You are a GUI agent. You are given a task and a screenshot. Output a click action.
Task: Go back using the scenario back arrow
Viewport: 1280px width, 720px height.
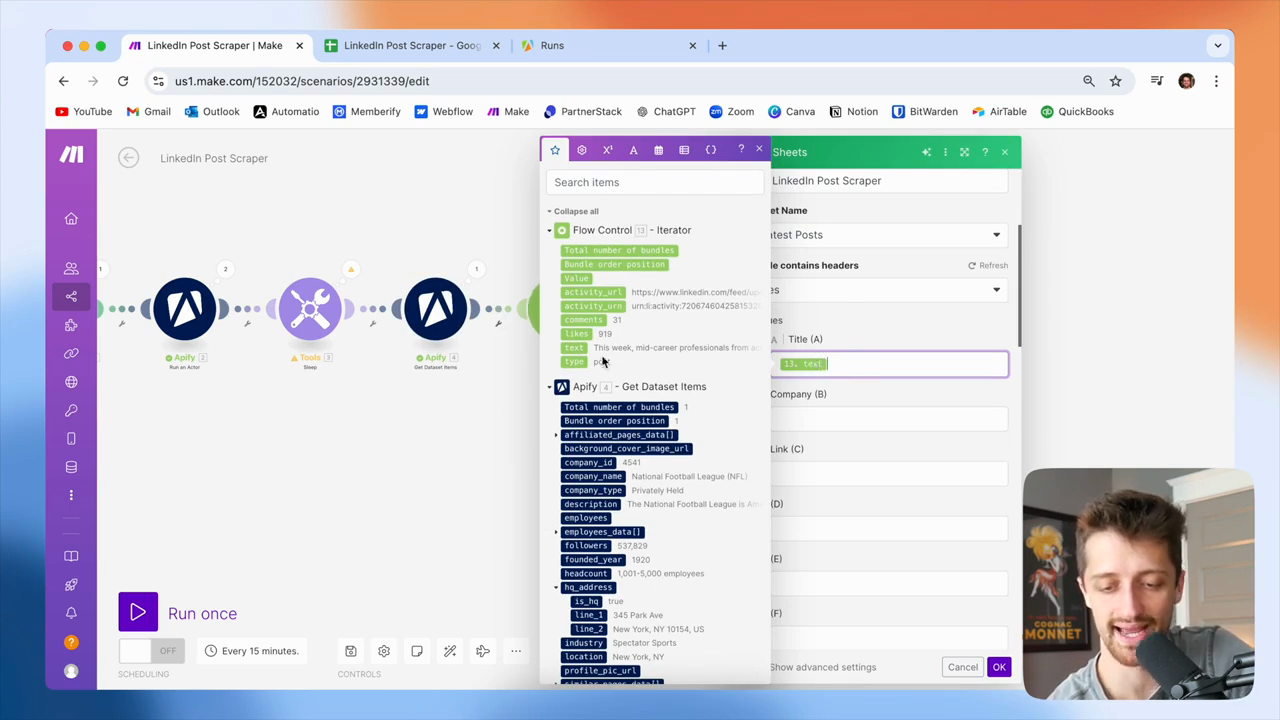click(x=128, y=158)
